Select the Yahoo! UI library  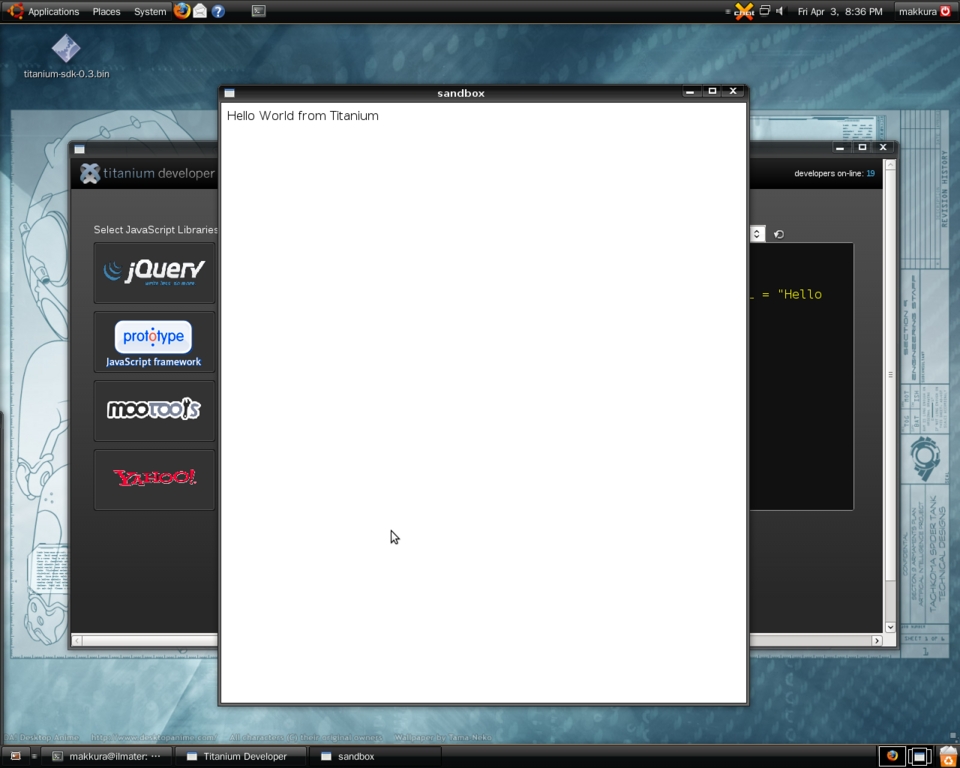(154, 478)
